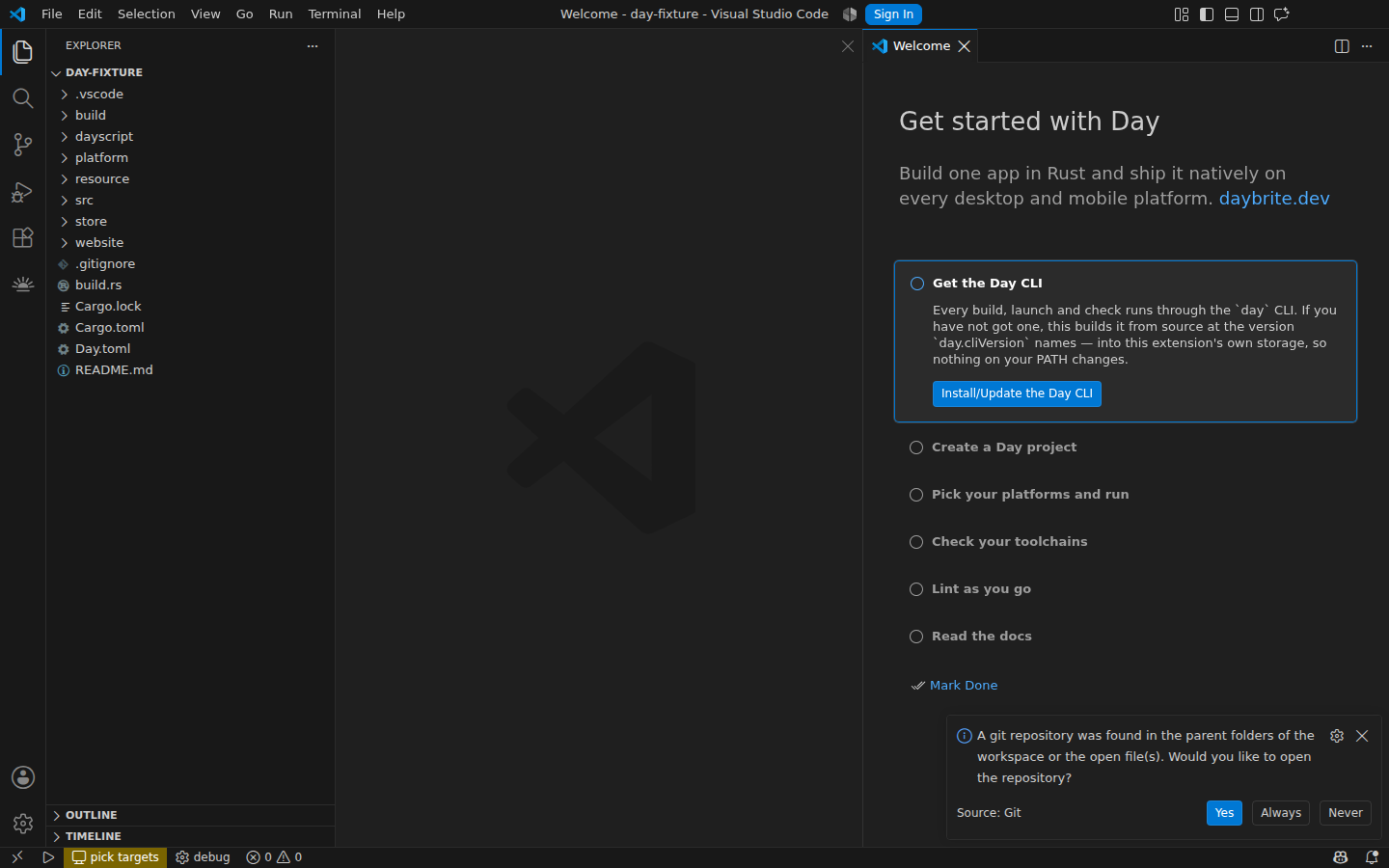Open editor More Actions ellipsis
Image resolution: width=1389 pixels, height=868 pixels.
(1367, 46)
